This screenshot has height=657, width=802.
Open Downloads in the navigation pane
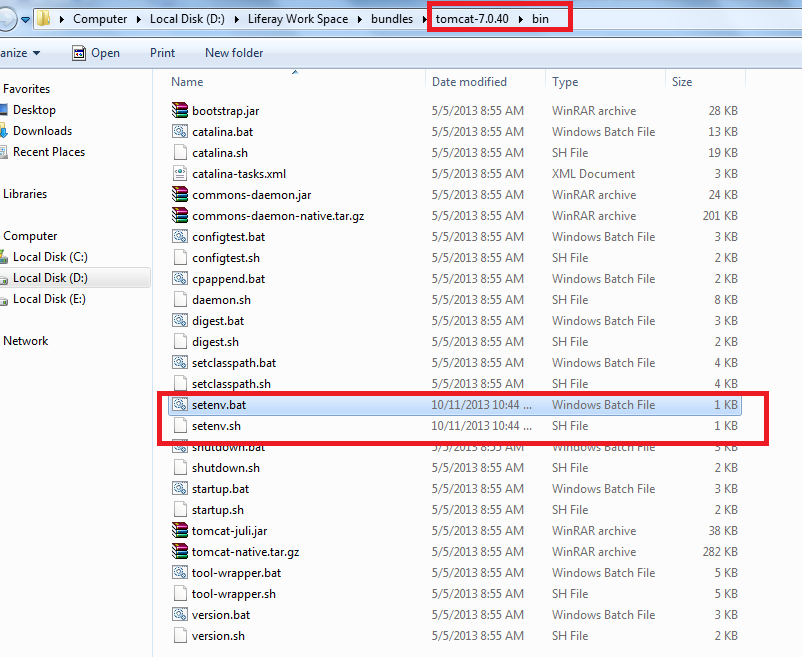42,131
